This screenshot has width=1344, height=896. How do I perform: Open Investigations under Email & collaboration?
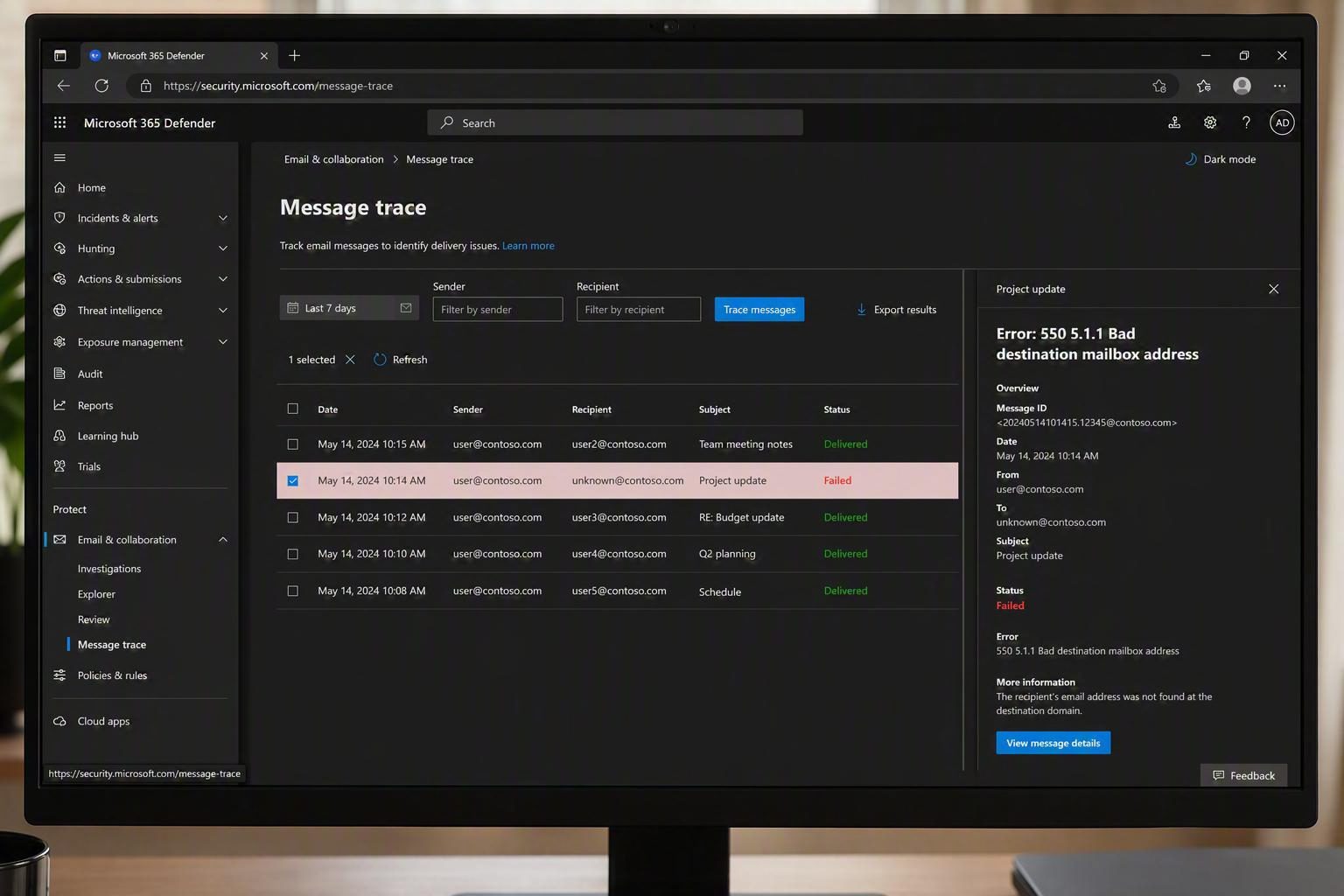109,569
